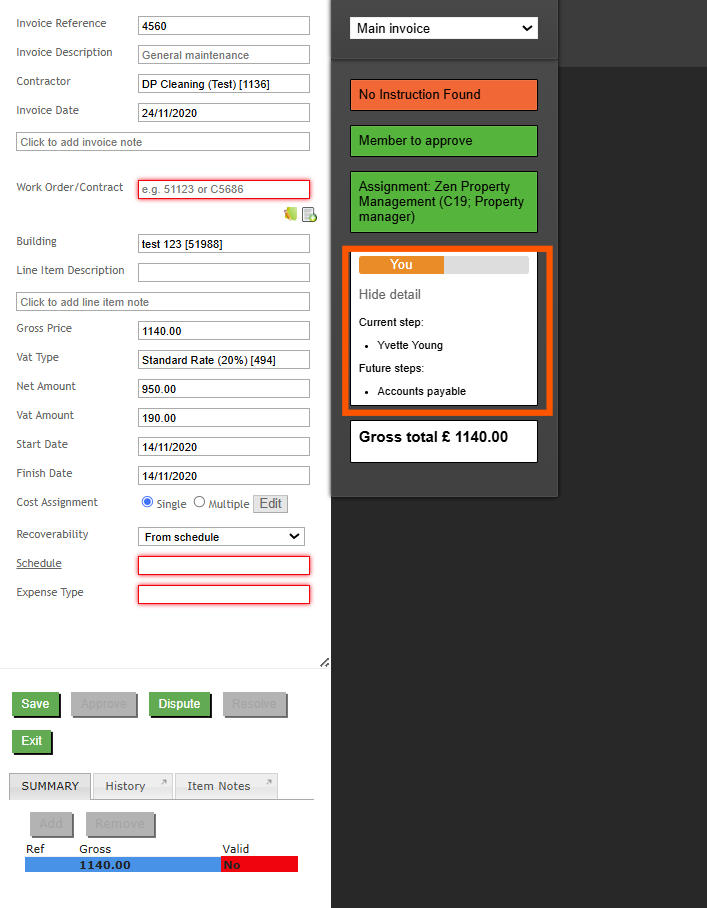This screenshot has width=707, height=908.
Task: Click the red No valid cell
Action: click(x=259, y=865)
